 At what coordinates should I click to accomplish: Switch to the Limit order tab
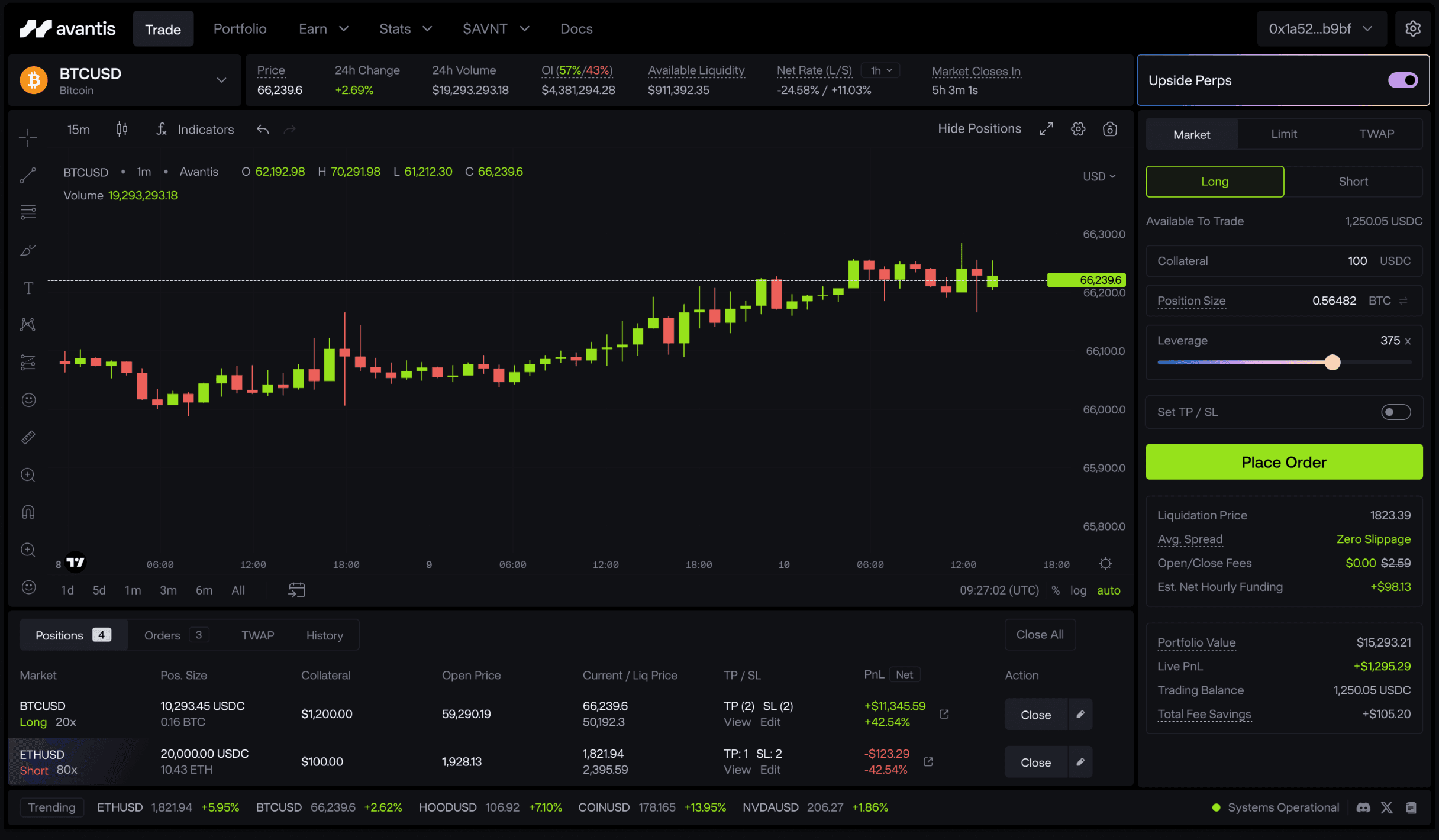coord(1284,134)
